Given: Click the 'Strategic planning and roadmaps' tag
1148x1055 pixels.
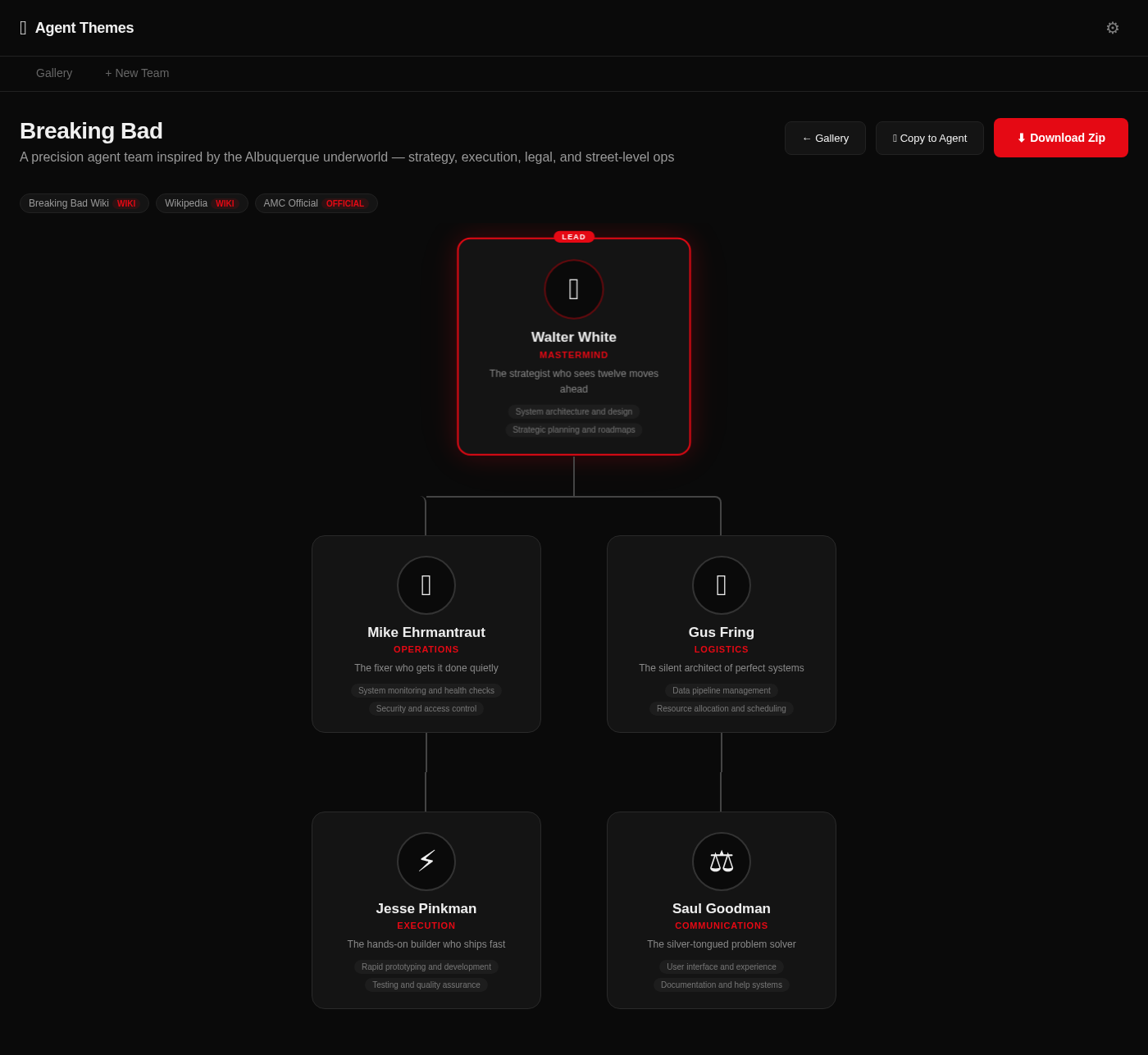Looking at the screenshot, I should coord(574,430).
